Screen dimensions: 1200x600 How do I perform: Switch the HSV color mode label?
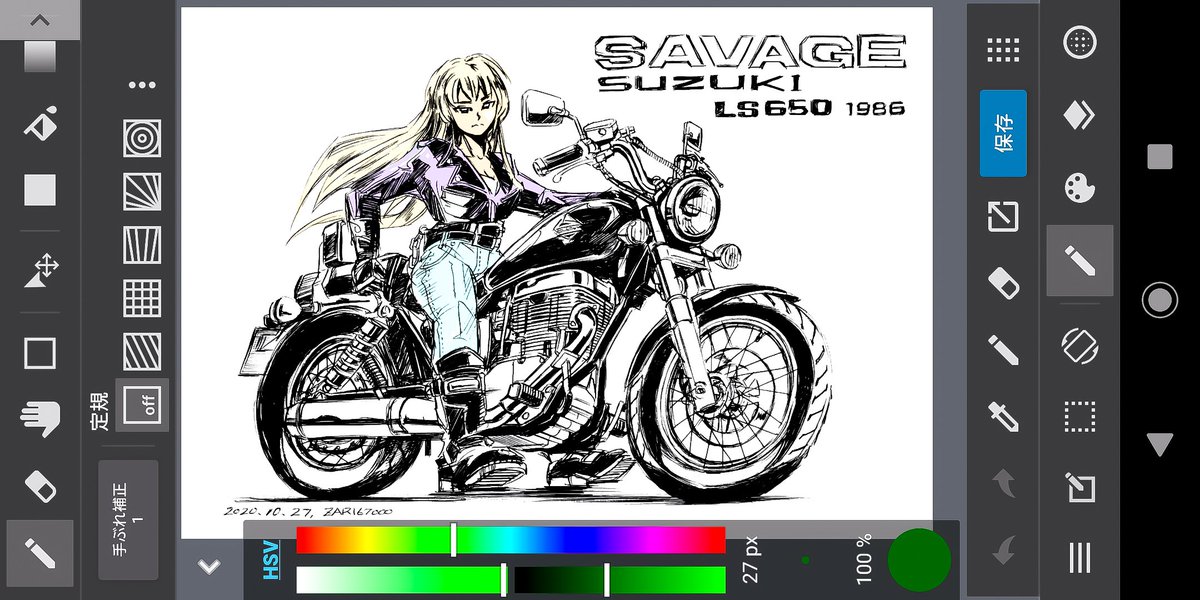tap(269, 560)
